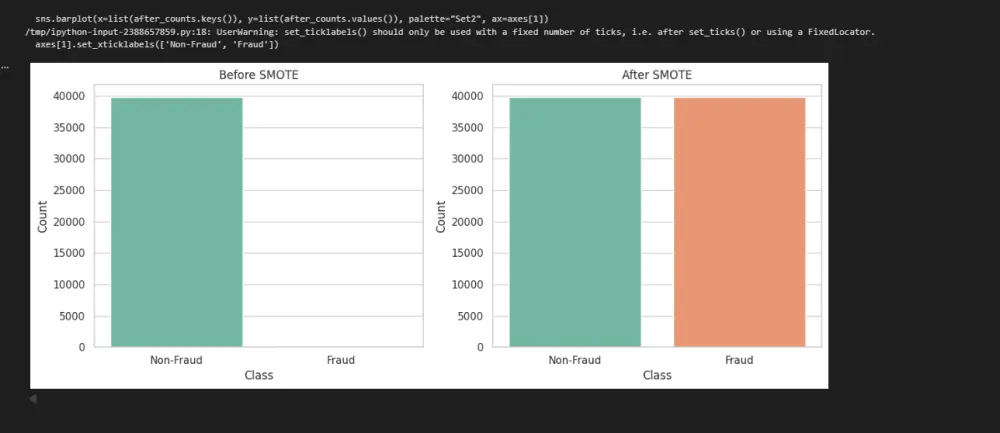Click the orange Fraud bar in After SMOTE

(739, 222)
